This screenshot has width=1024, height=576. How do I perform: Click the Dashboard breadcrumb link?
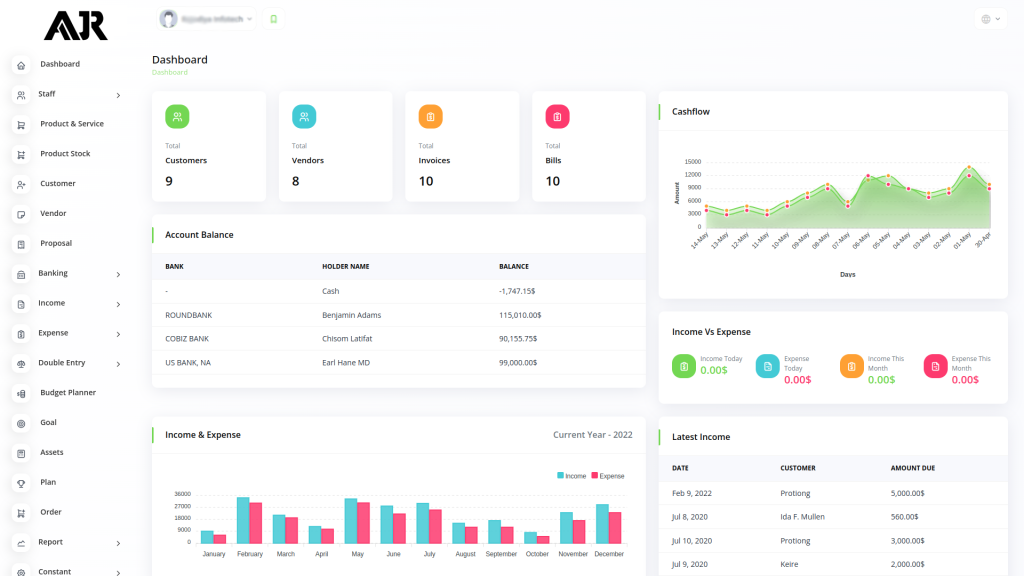coord(169,73)
